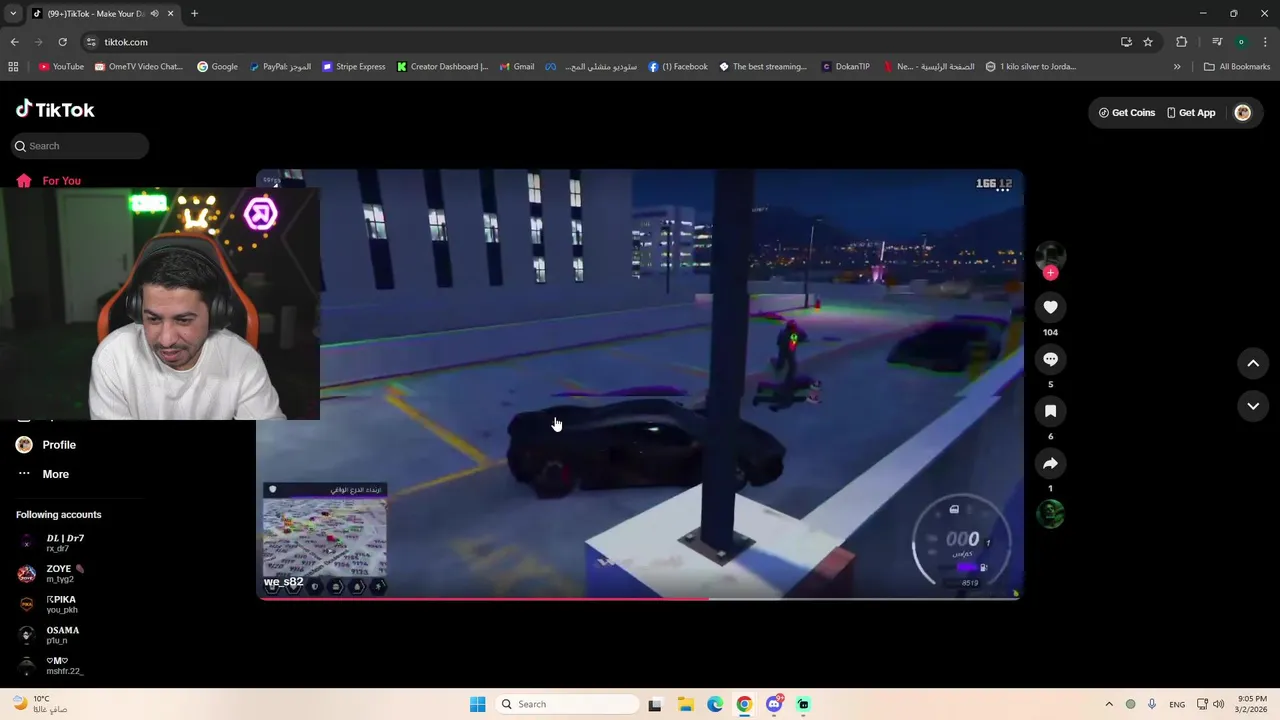Bookmark this page with the star icon
The width and height of the screenshot is (1280, 720).
coord(1148,42)
